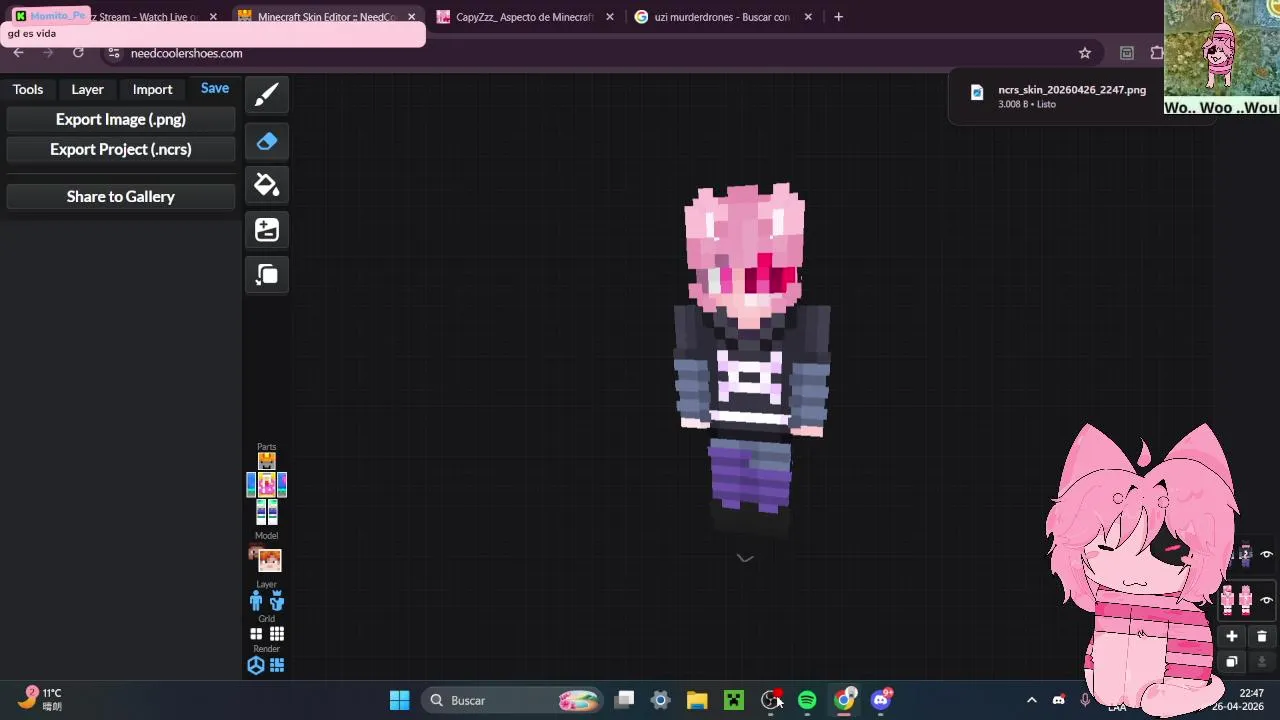Open the Save menu tab
Image resolution: width=1280 pixels, height=720 pixels.
tap(215, 88)
